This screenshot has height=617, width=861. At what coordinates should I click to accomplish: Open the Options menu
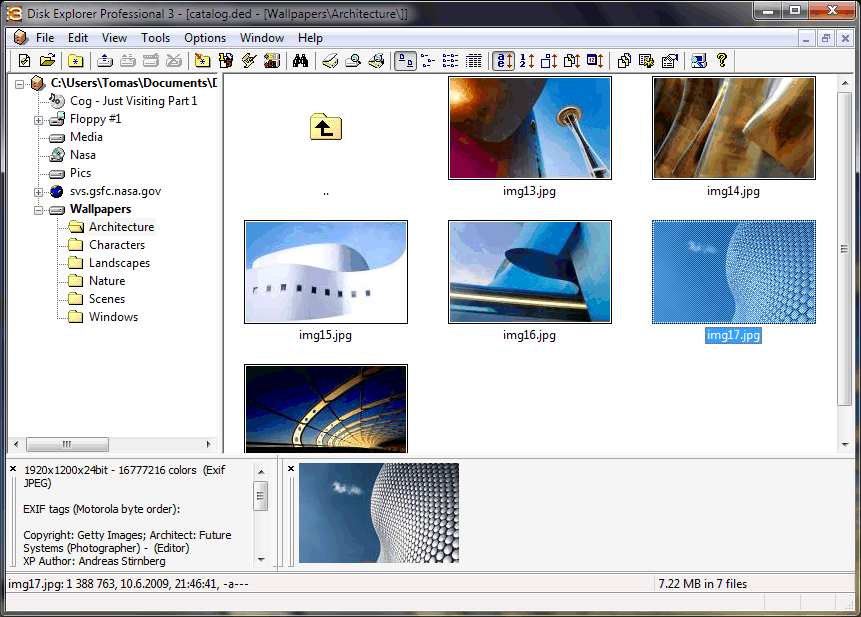(x=205, y=38)
